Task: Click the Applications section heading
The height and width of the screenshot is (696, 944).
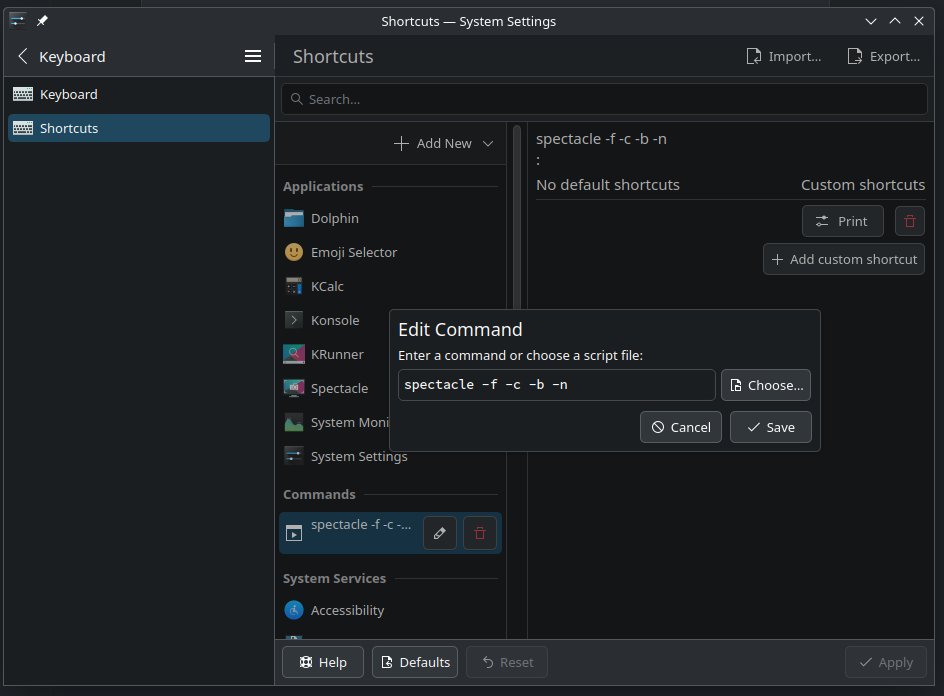Action: click(x=323, y=187)
